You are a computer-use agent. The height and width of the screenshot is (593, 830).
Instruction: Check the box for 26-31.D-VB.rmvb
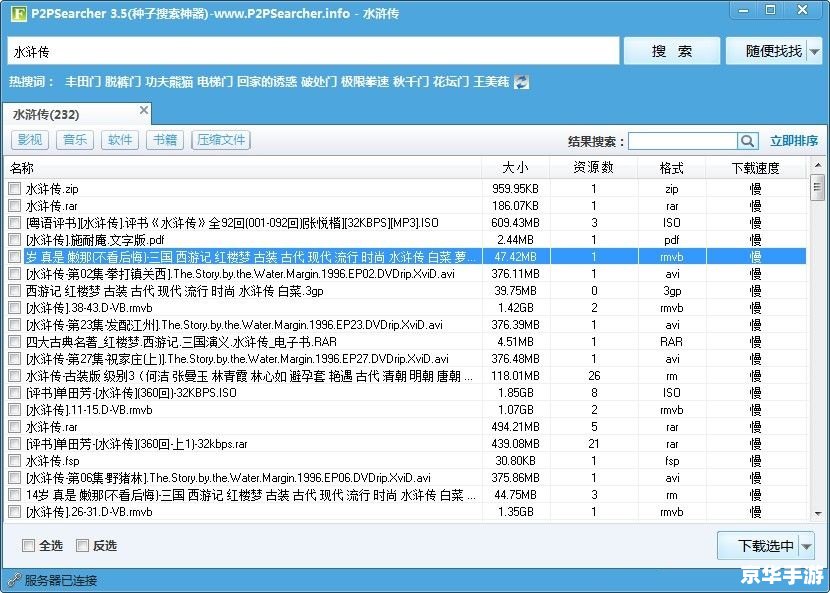pos(15,511)
